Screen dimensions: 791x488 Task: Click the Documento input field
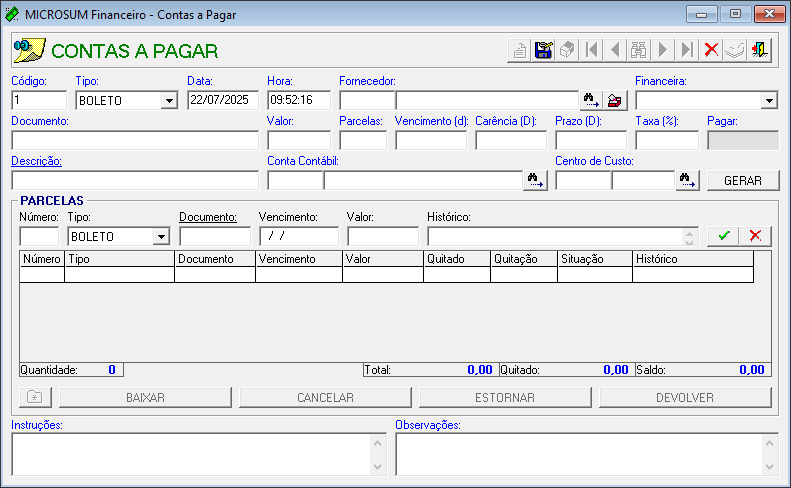click(x=134, y=140)
